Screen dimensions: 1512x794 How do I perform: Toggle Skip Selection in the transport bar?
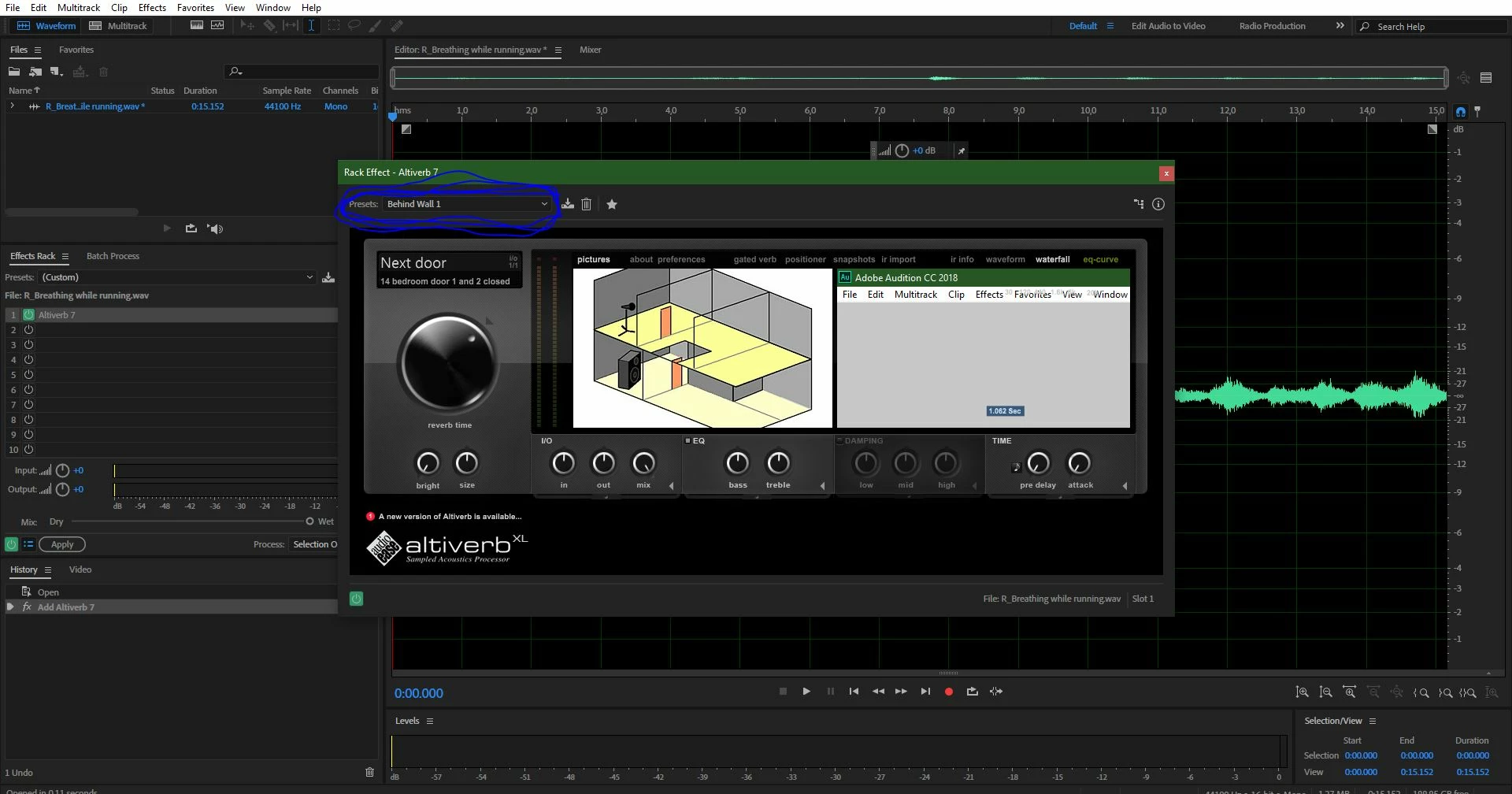(x=996, y=692)
